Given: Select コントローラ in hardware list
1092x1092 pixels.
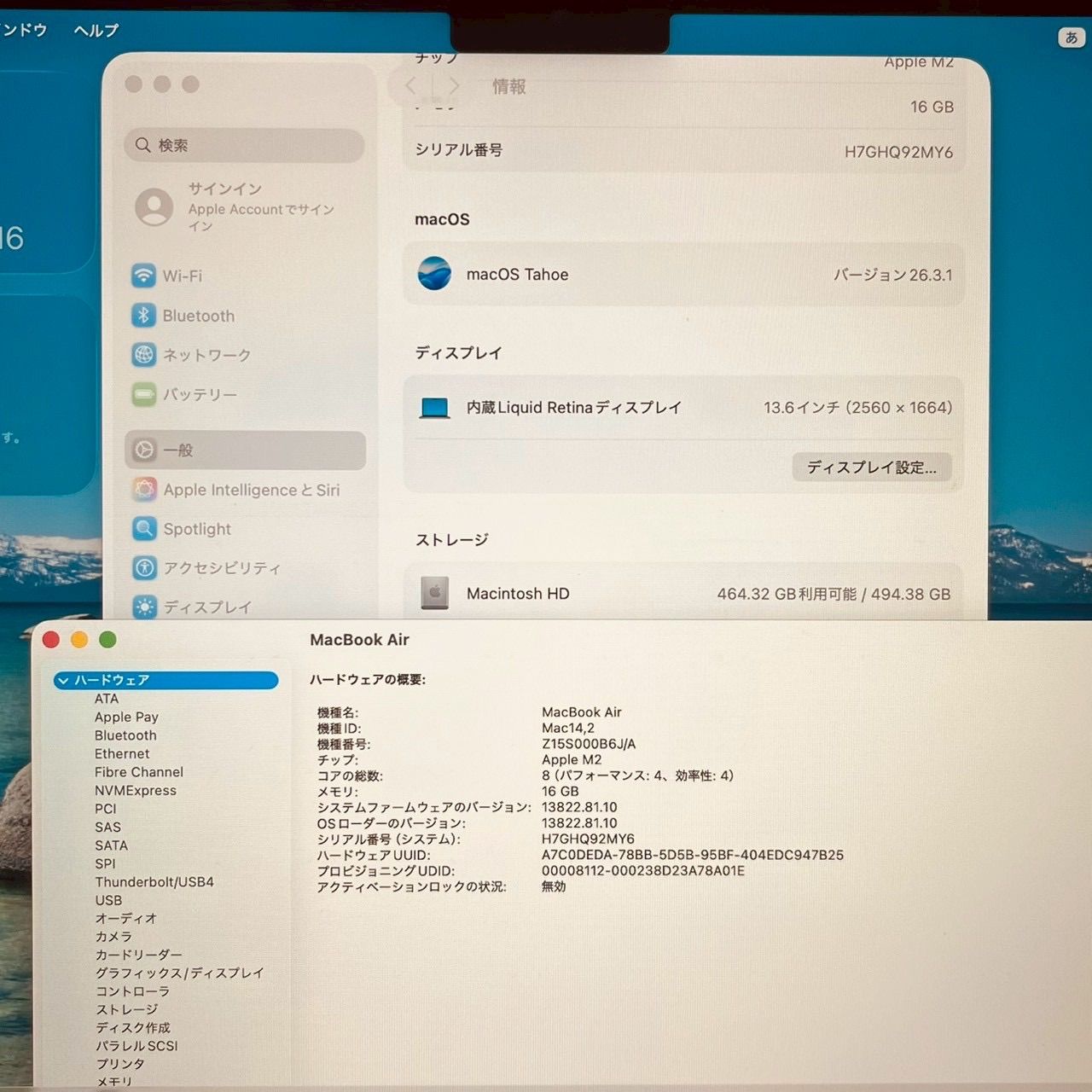Looking at the screenshot, I should click(x=132, y=991).
